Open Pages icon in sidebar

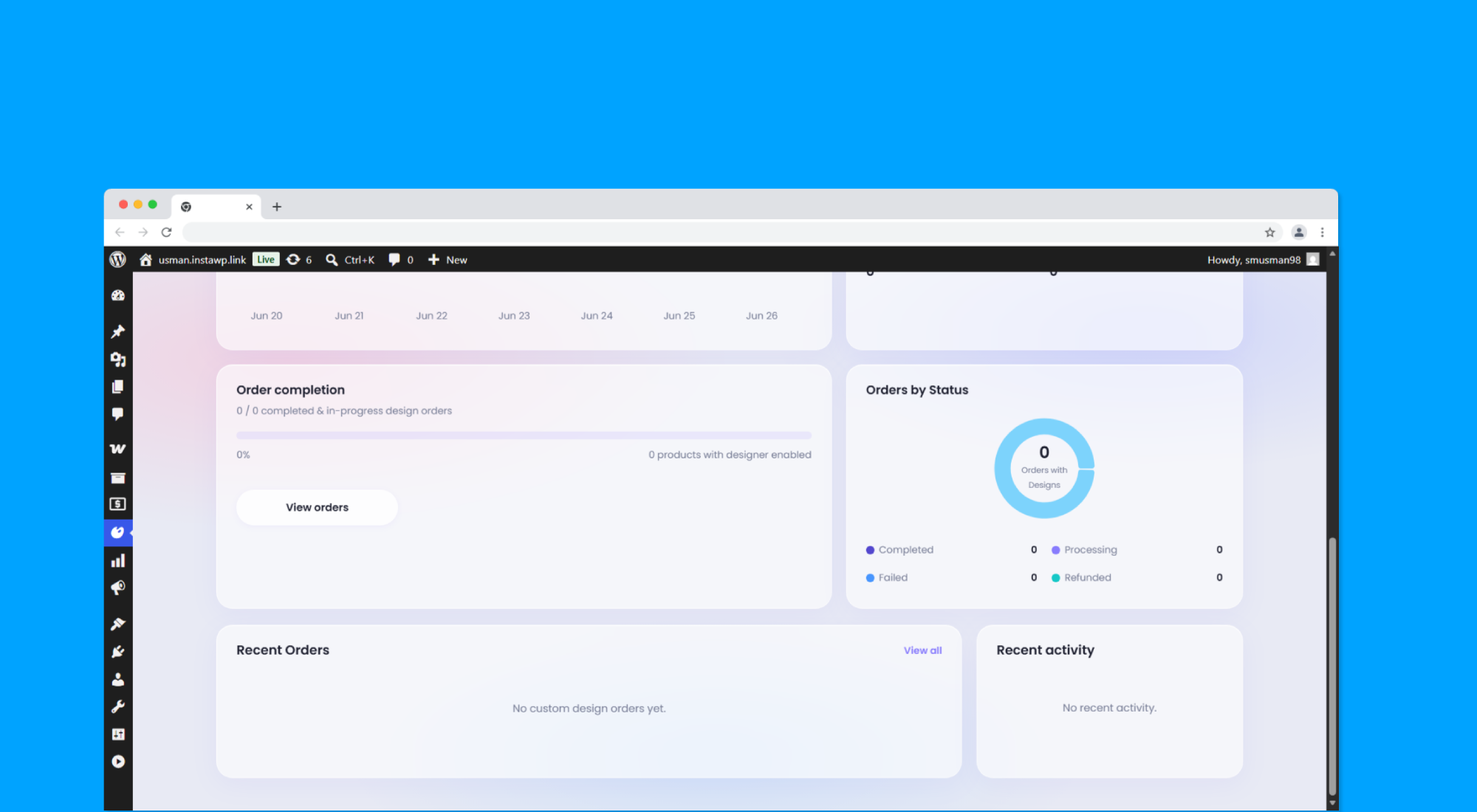tap(118, 387)
